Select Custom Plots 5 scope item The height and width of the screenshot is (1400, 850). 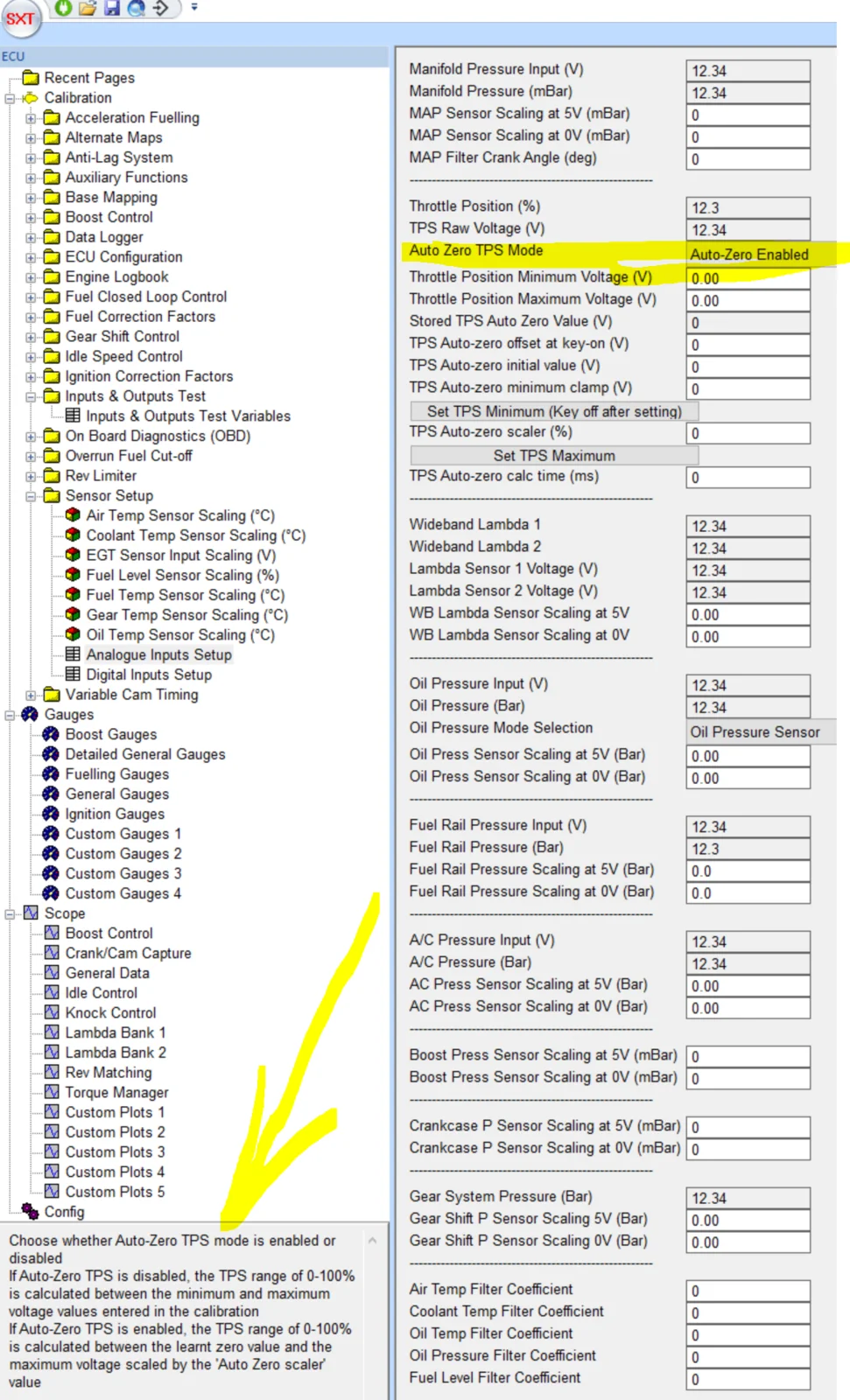[115, 1192]
